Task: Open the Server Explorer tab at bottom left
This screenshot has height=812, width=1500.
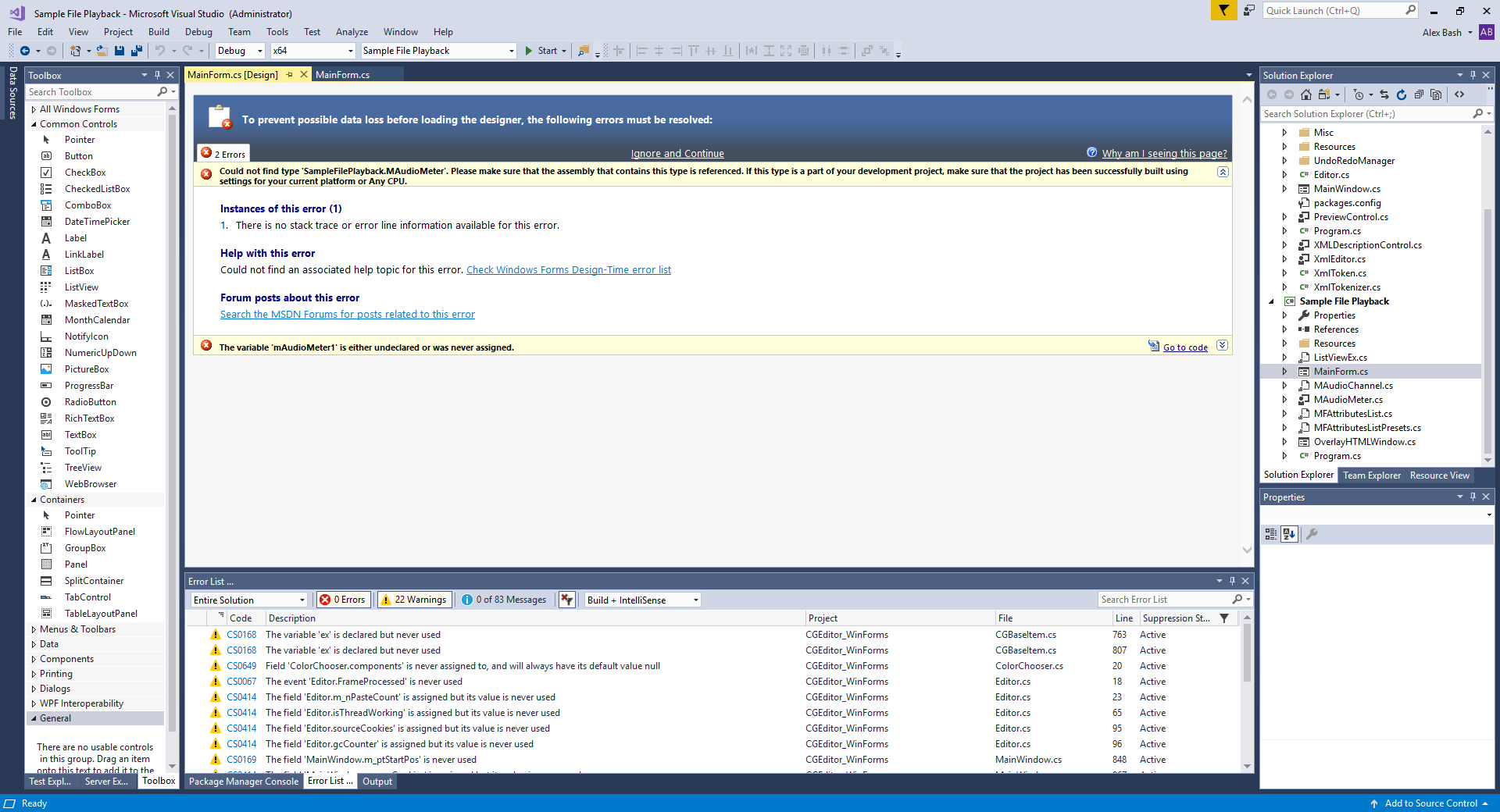Action: 106,782
